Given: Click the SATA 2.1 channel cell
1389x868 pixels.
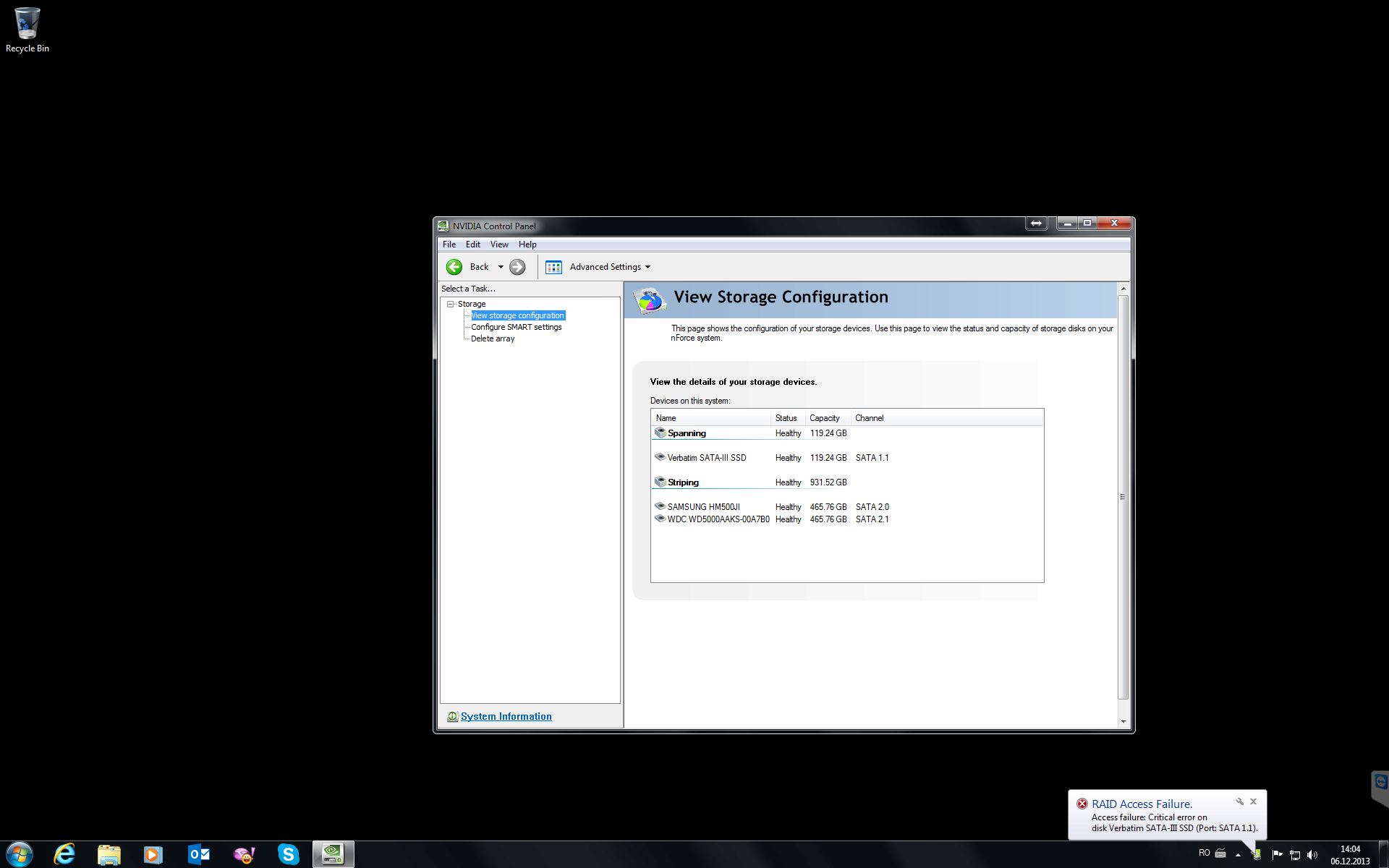Looking at the screenshot, I should 872,519.
